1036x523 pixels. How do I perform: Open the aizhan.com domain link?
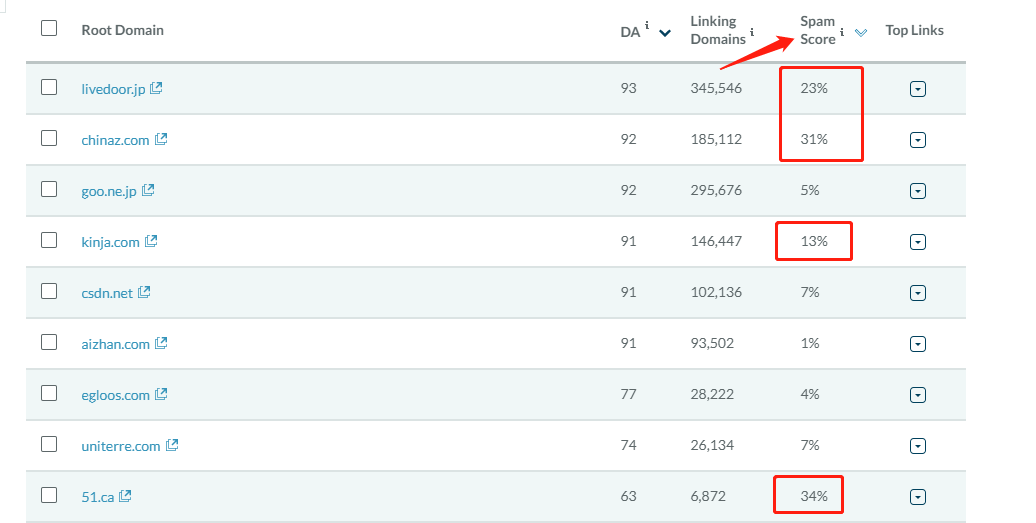point(115,344)
